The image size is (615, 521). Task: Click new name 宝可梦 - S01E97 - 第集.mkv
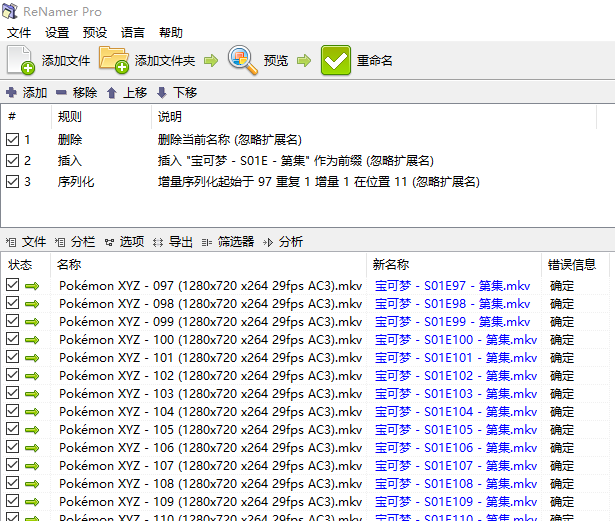click(x=453, y=286)
